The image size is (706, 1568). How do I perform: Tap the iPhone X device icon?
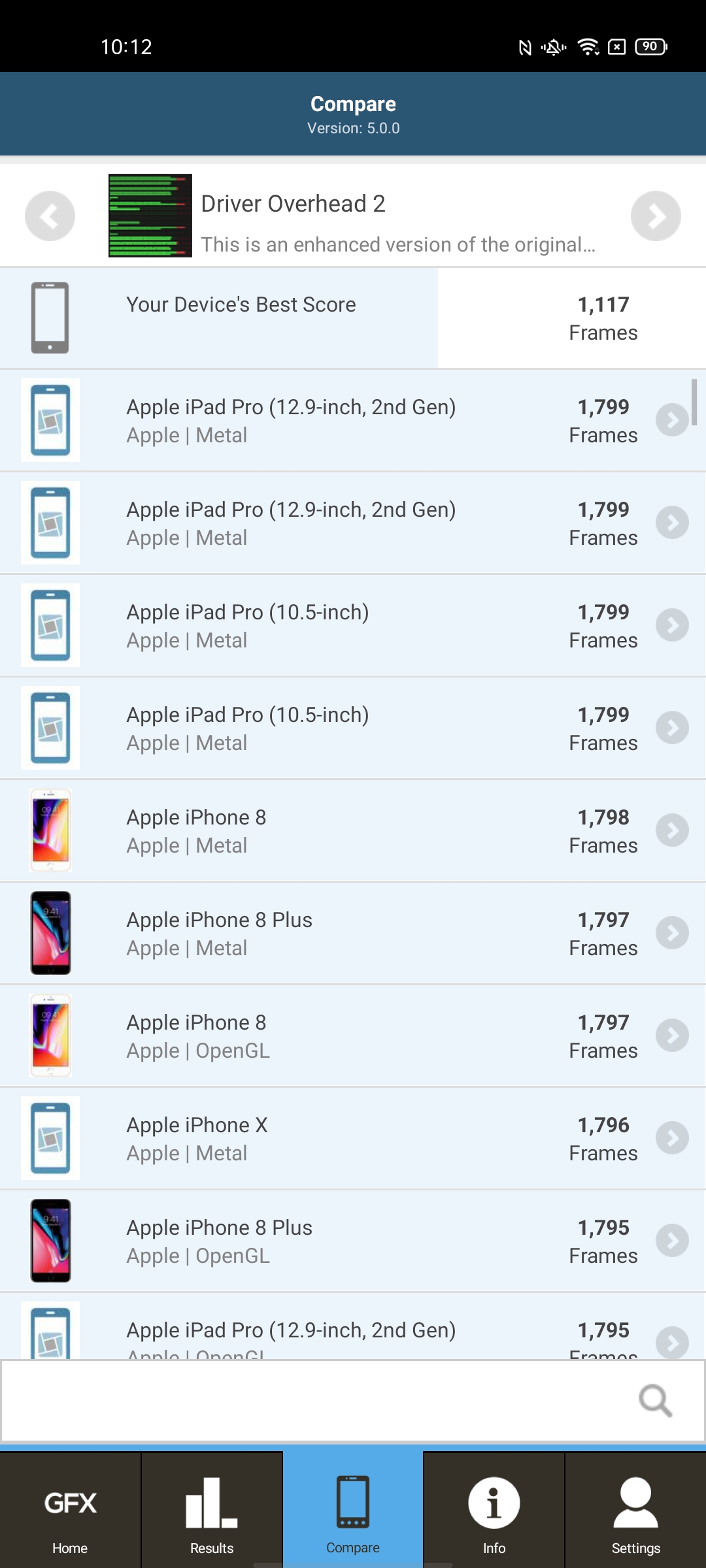click(x=50, y=1138)
